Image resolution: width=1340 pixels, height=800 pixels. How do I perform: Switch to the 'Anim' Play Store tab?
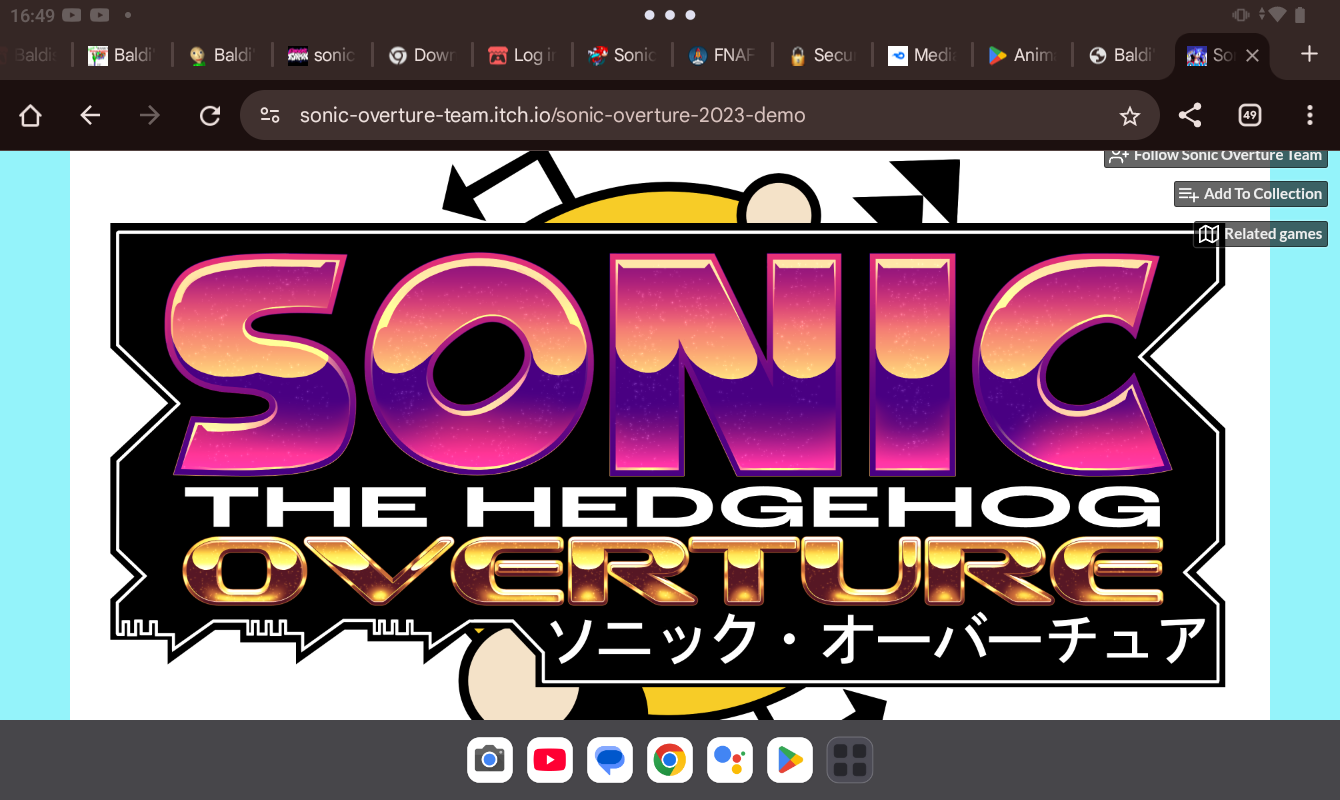tap(1020, 55)
